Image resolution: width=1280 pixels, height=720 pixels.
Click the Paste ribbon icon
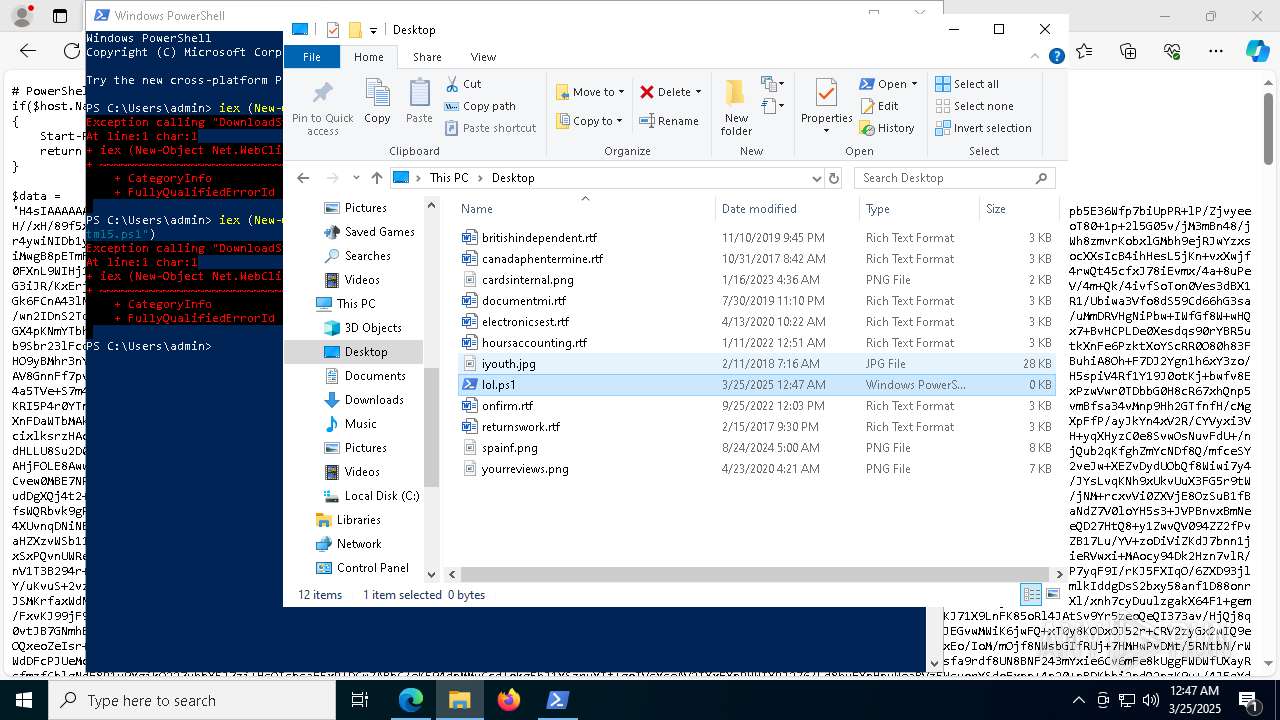coord(419,102)
